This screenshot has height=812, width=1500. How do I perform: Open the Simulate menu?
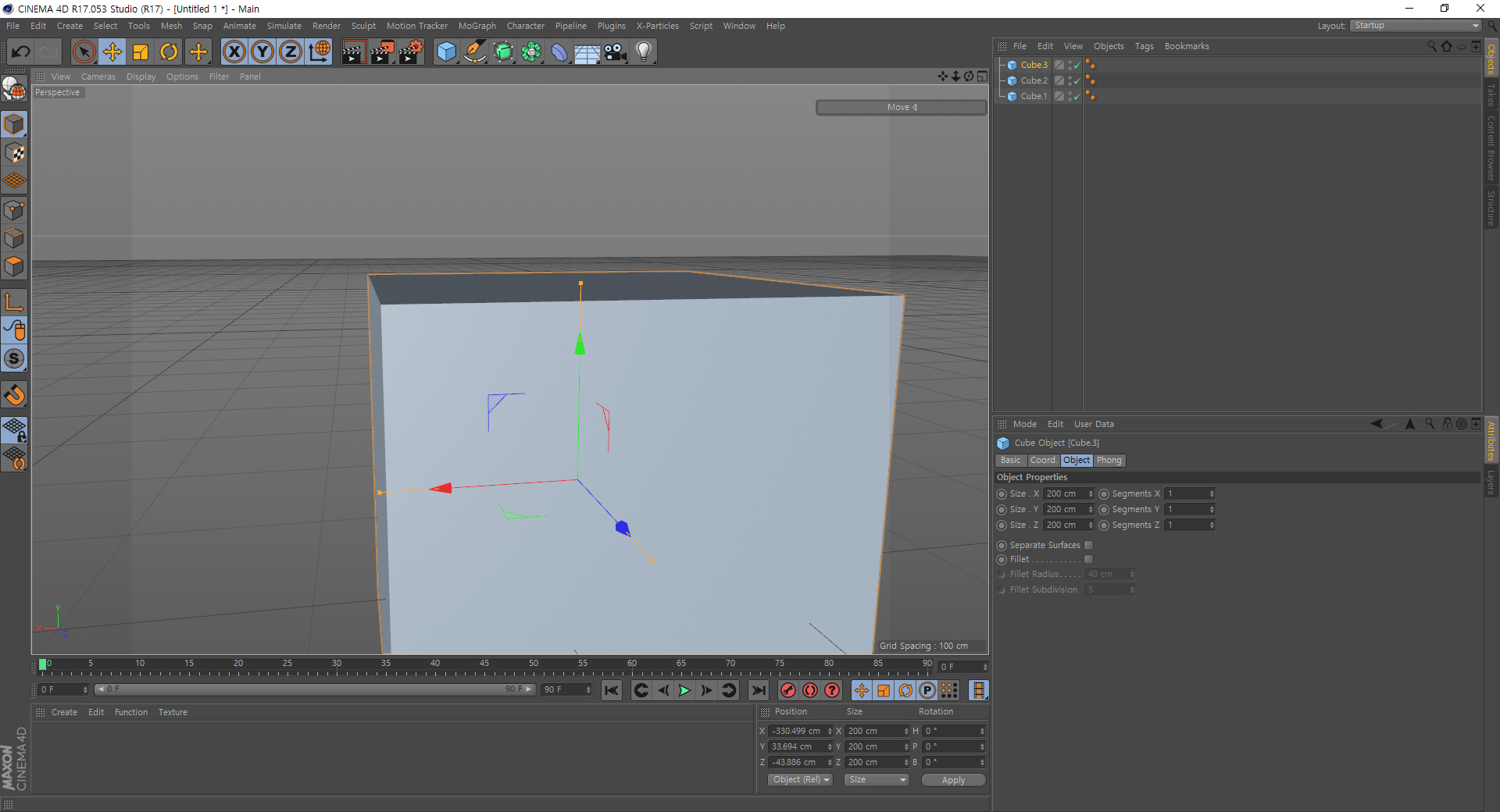(x=284, y=26)
